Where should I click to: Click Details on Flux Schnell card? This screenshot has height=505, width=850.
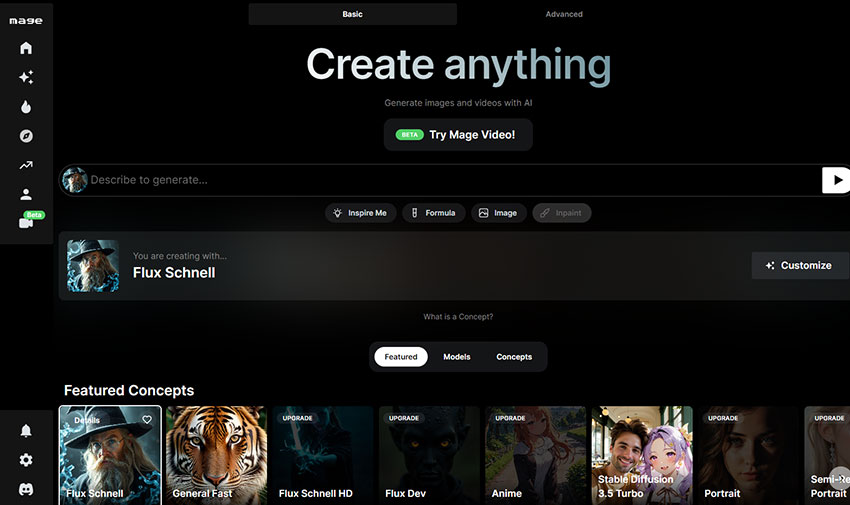point(87,420)
